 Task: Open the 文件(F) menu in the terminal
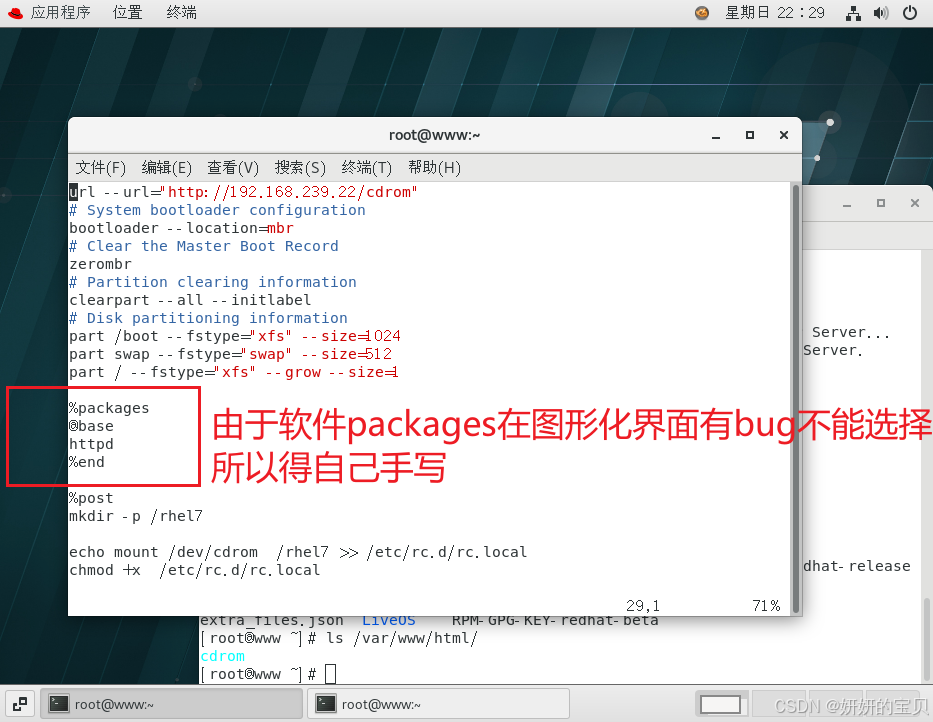pyautogui.click(x=101, y=168)
